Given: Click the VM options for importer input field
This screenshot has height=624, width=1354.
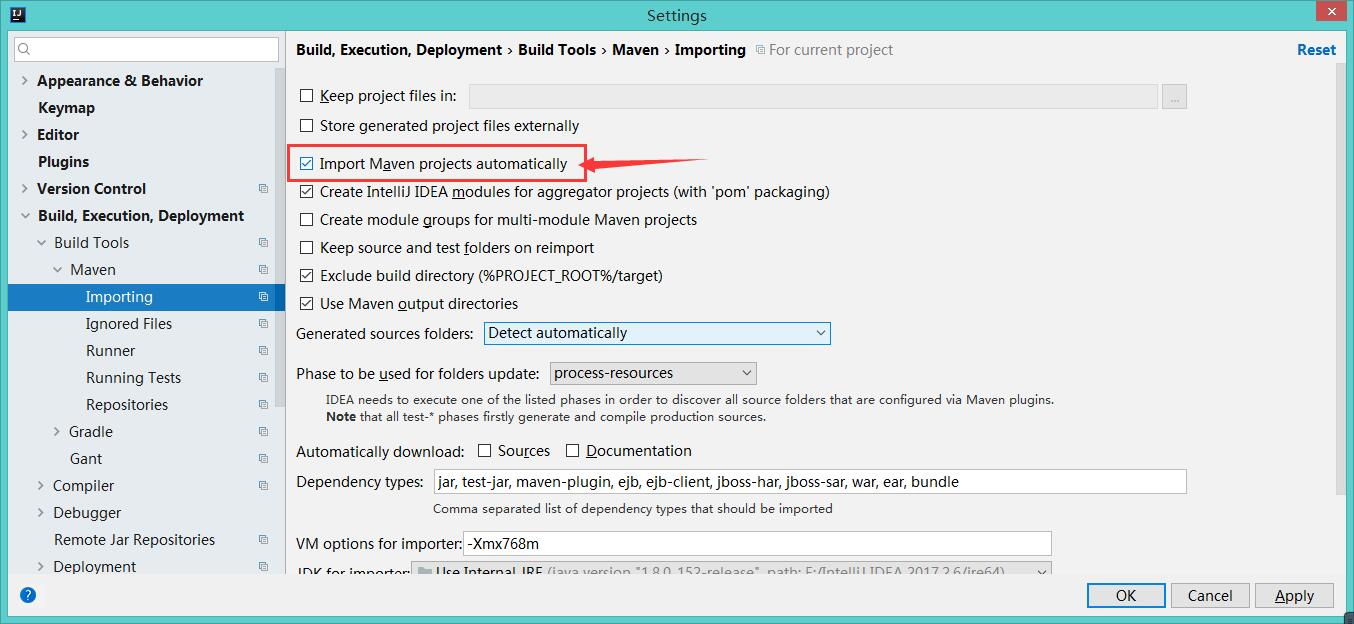Looking at the screenshot, I should pyautogui.click(x=760, y=543).
